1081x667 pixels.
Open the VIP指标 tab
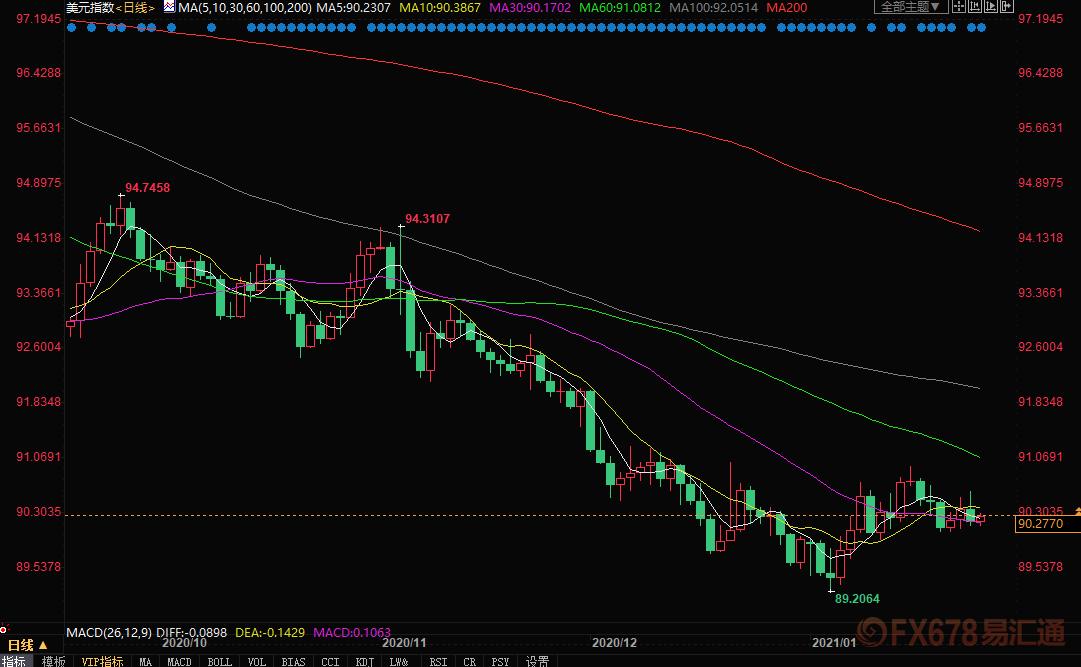[x=102, y=661]
